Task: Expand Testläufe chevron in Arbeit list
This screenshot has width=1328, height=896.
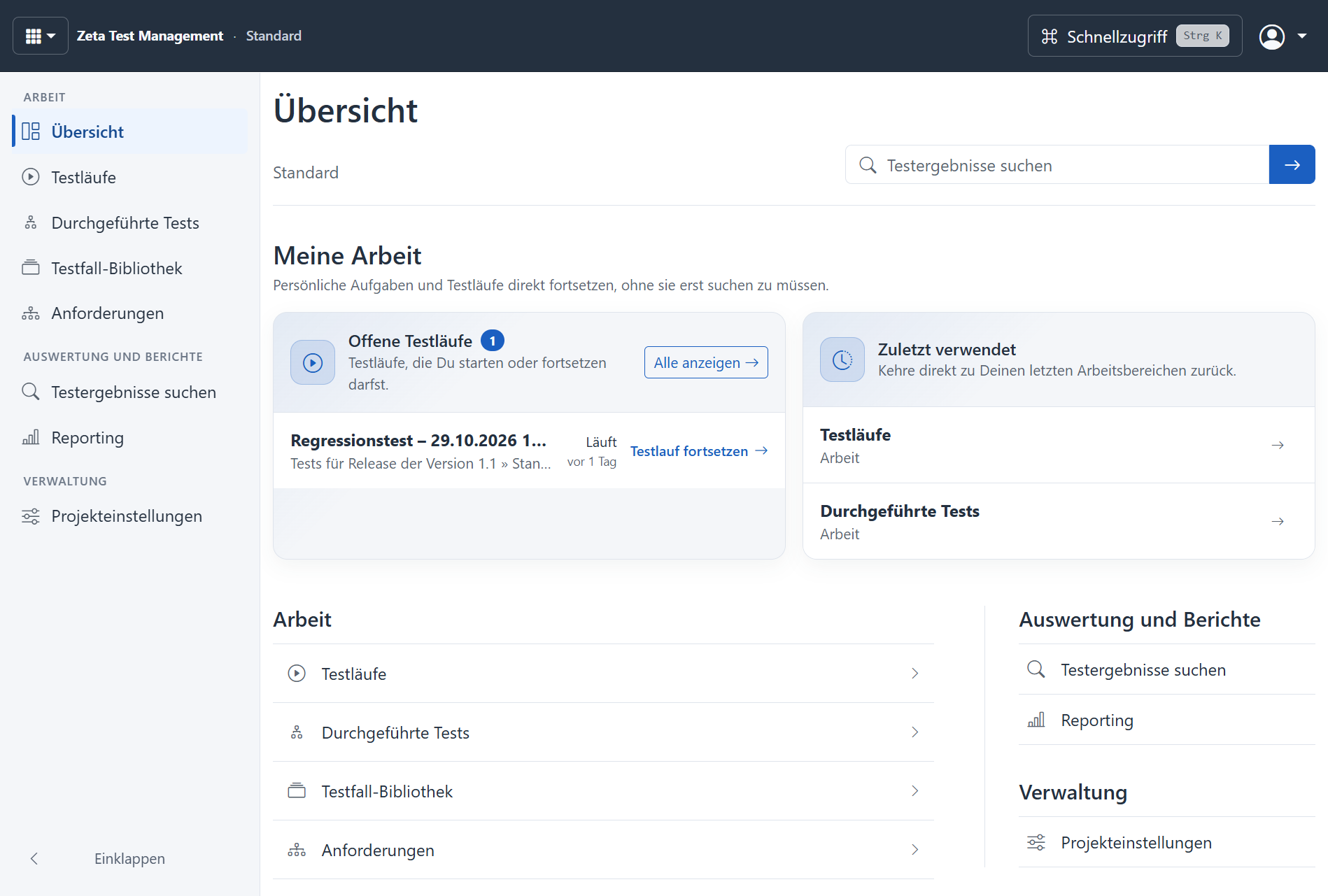Action: pyautogui.click(x=915, y=674)
